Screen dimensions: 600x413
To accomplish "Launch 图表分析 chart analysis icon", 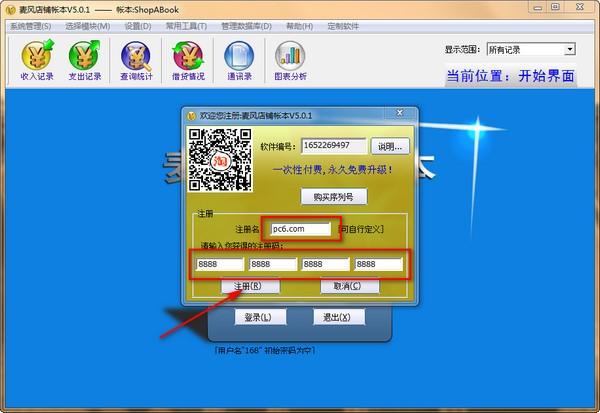I will (291, 60).
